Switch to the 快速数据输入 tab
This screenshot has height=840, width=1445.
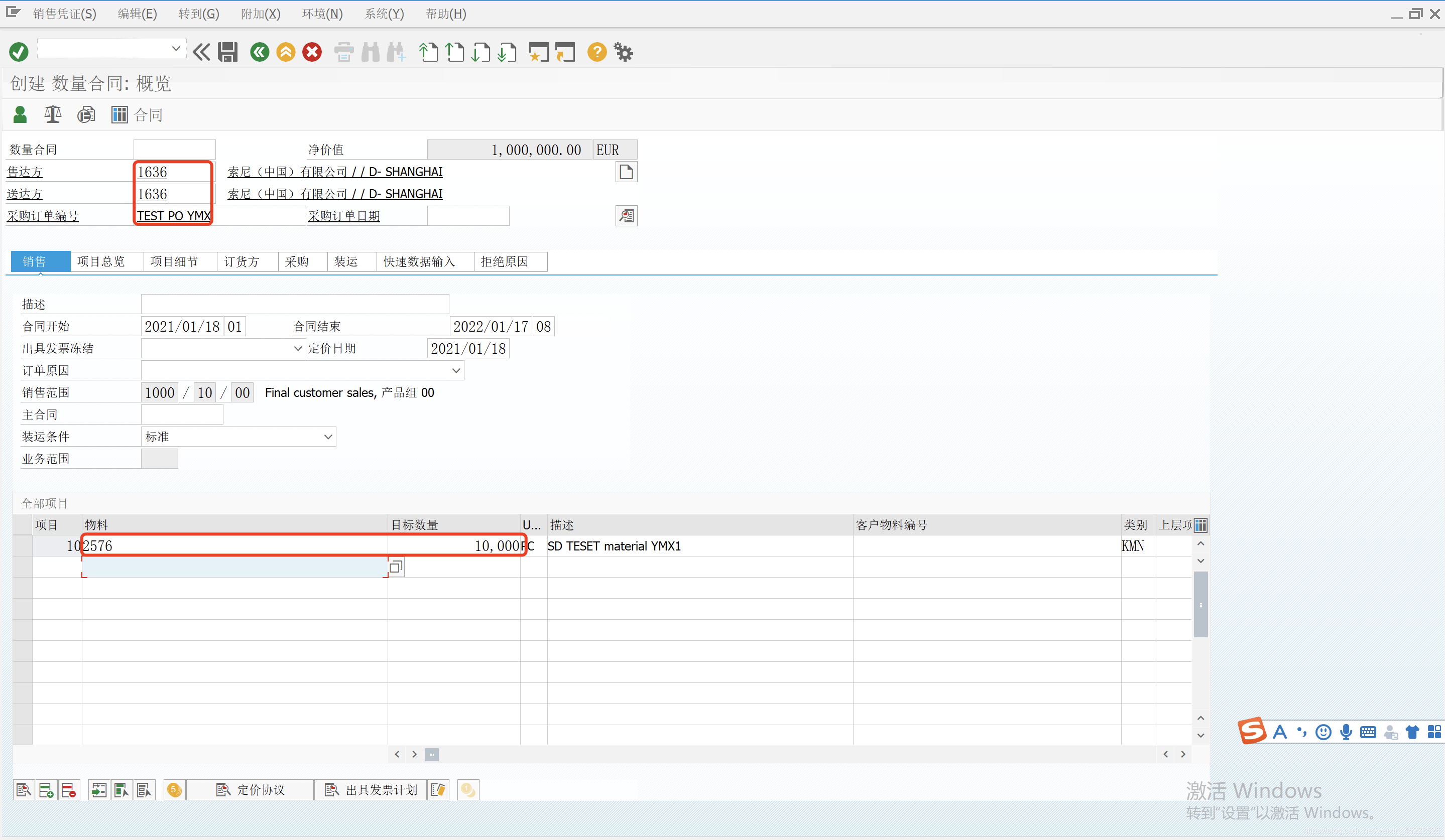click(x=425, y=262)
